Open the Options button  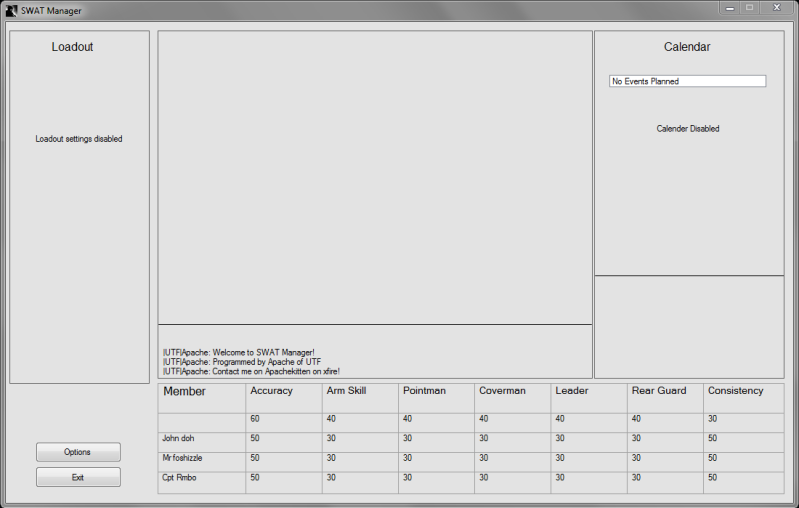coord(78,452)
